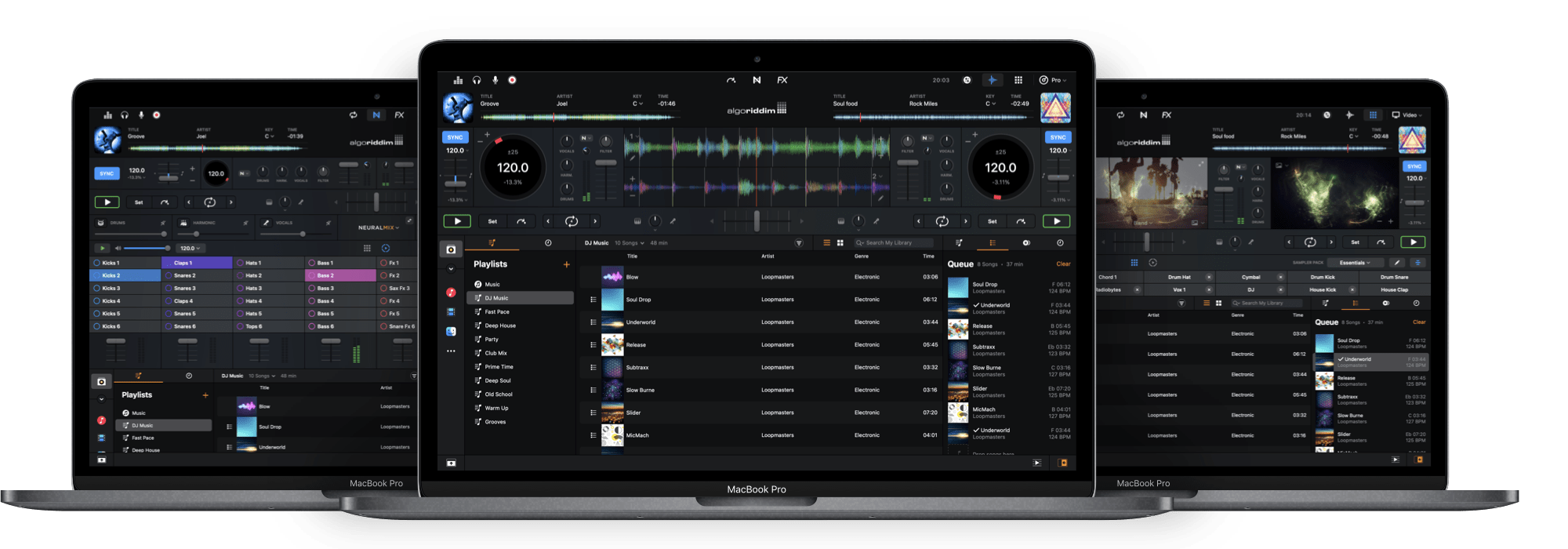Click the loop icon on left deck, center screen
The width and height of the screenshot is (1568, 549).
click(572, 221)
